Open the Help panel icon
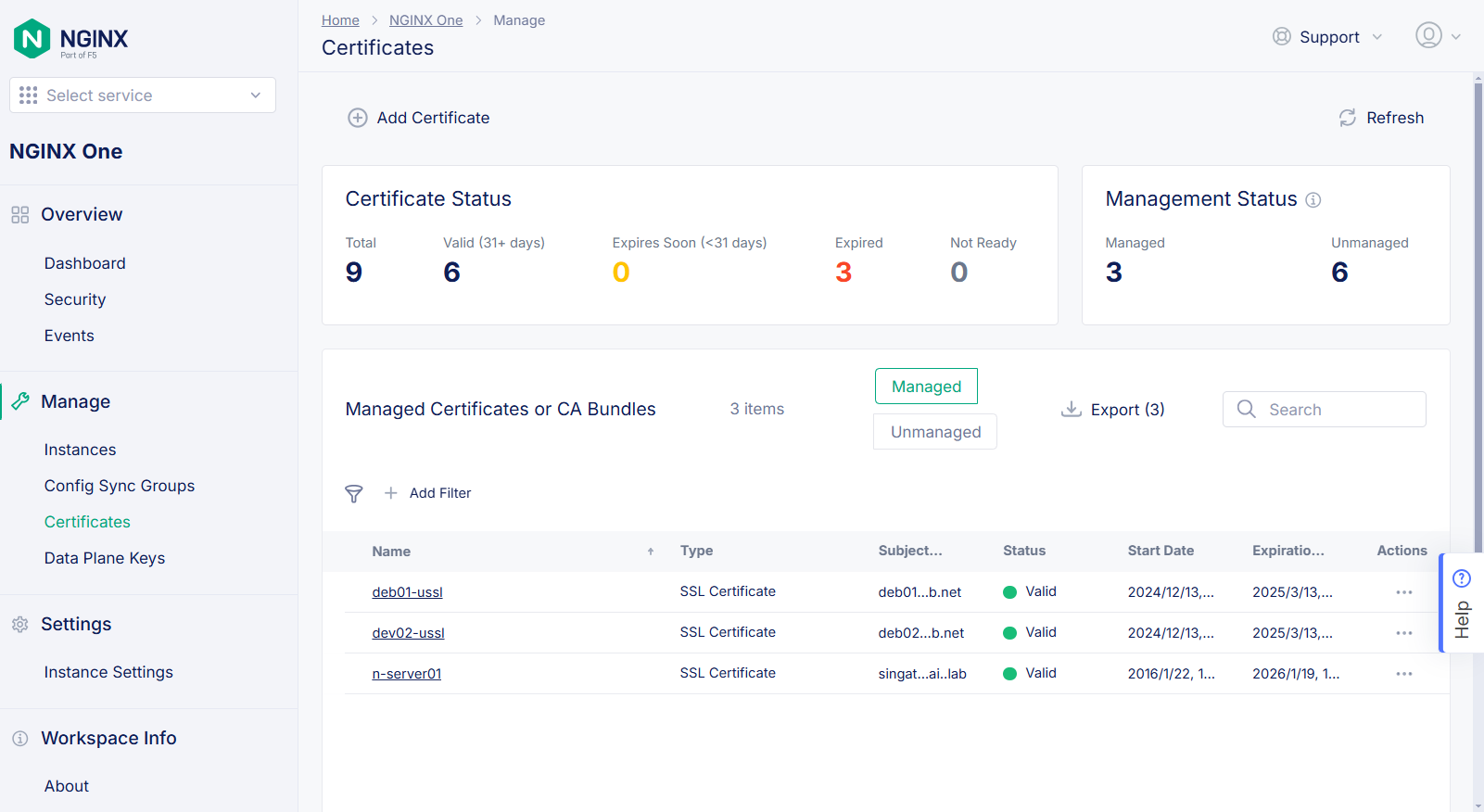The height and width of the screenshot is (812, 1484). pos(1462,579)
